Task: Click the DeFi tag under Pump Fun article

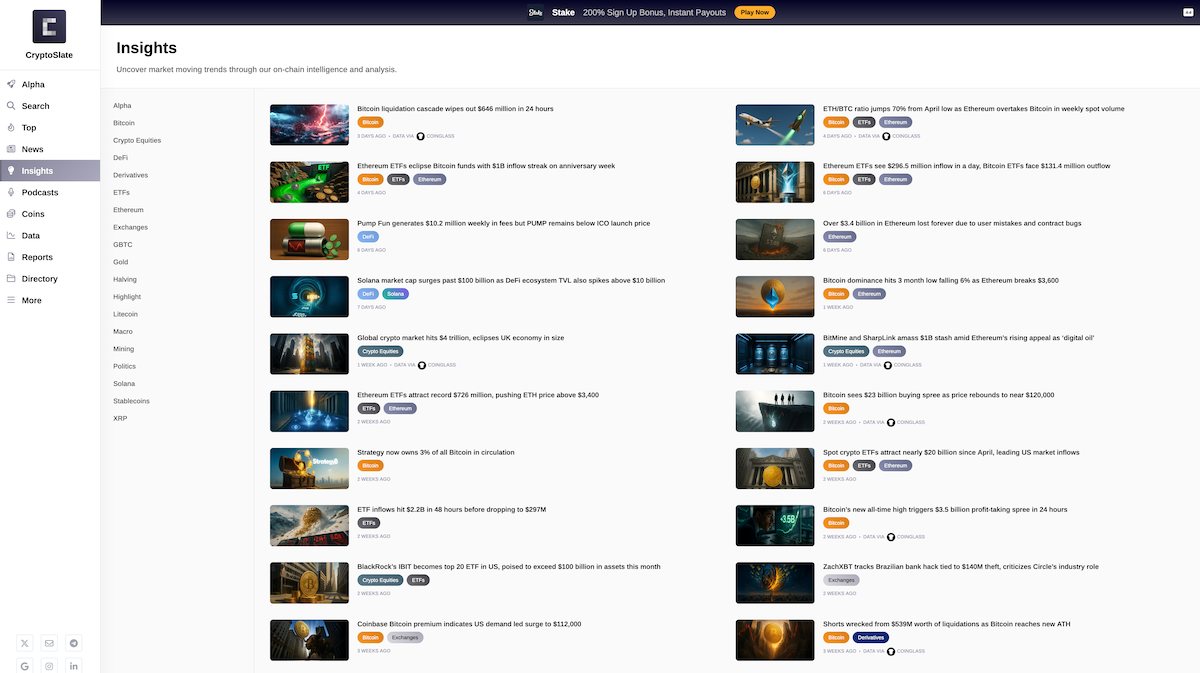Action: point(368,237)
